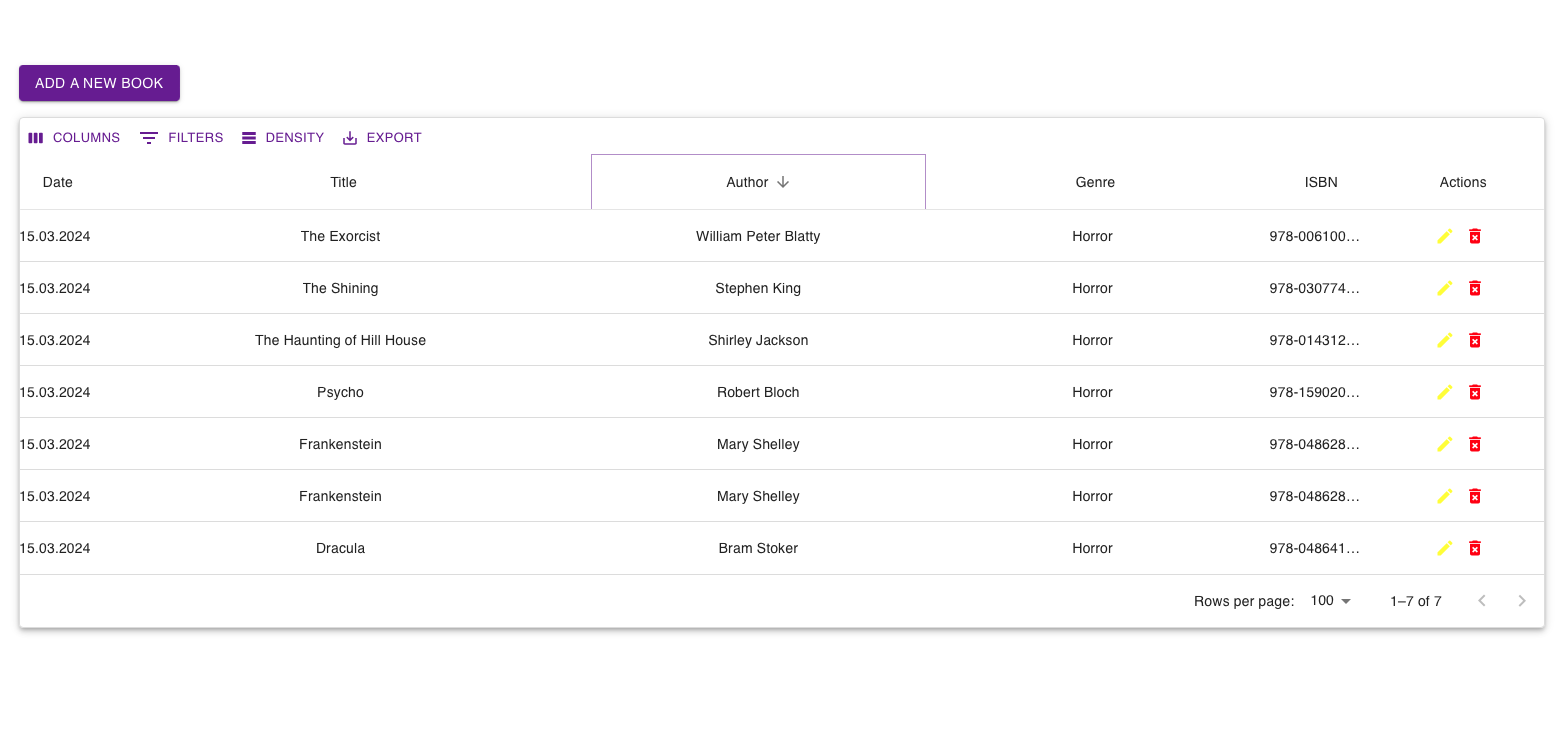This screenshot has width=1564, height=737.
Task: Delete The Haunting of Hill House row
Action: (1474, 340)
